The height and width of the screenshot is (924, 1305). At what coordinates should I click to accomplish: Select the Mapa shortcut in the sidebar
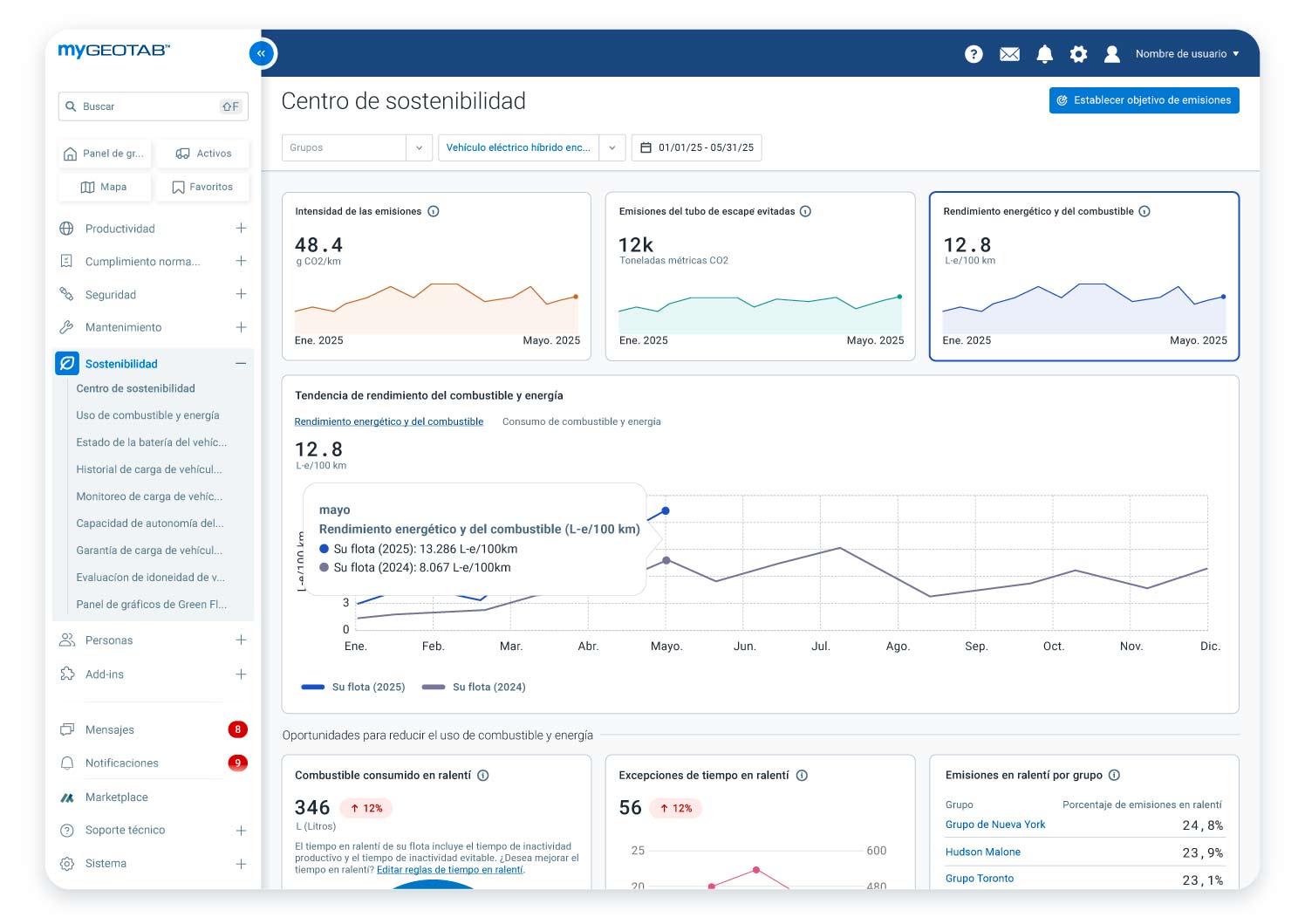tap(104, 186)
